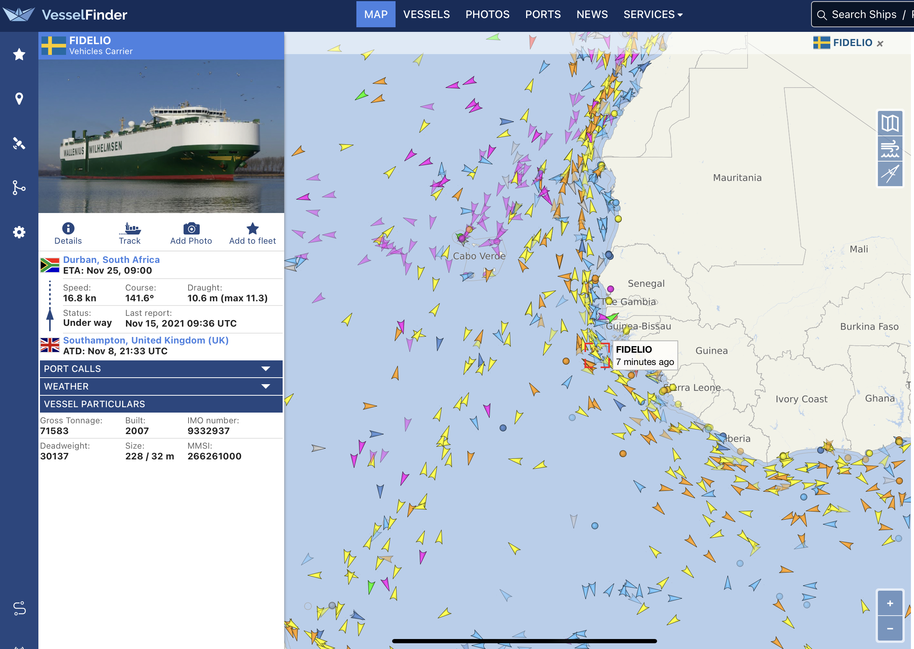Screen dimensions: 914x649
Task: Click the ATD: Nov 8, 21:33 UTC text
Action: 115,351
